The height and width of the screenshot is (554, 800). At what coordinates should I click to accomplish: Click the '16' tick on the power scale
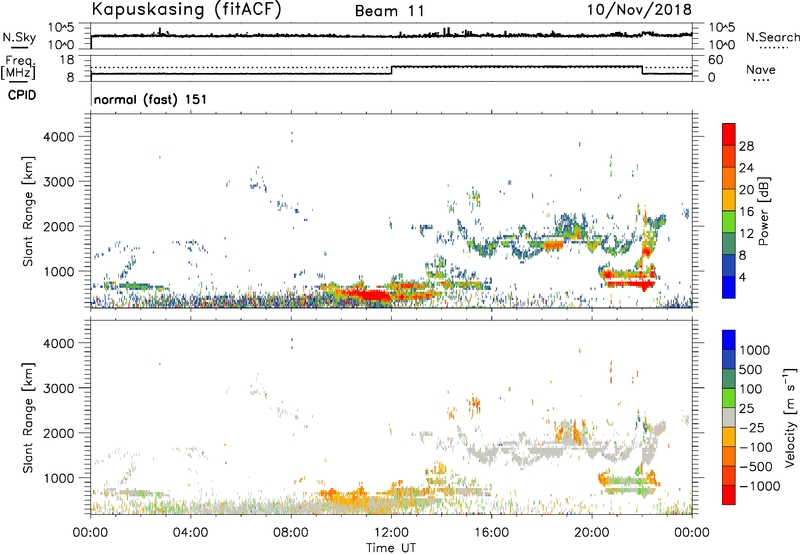[746, 212]
